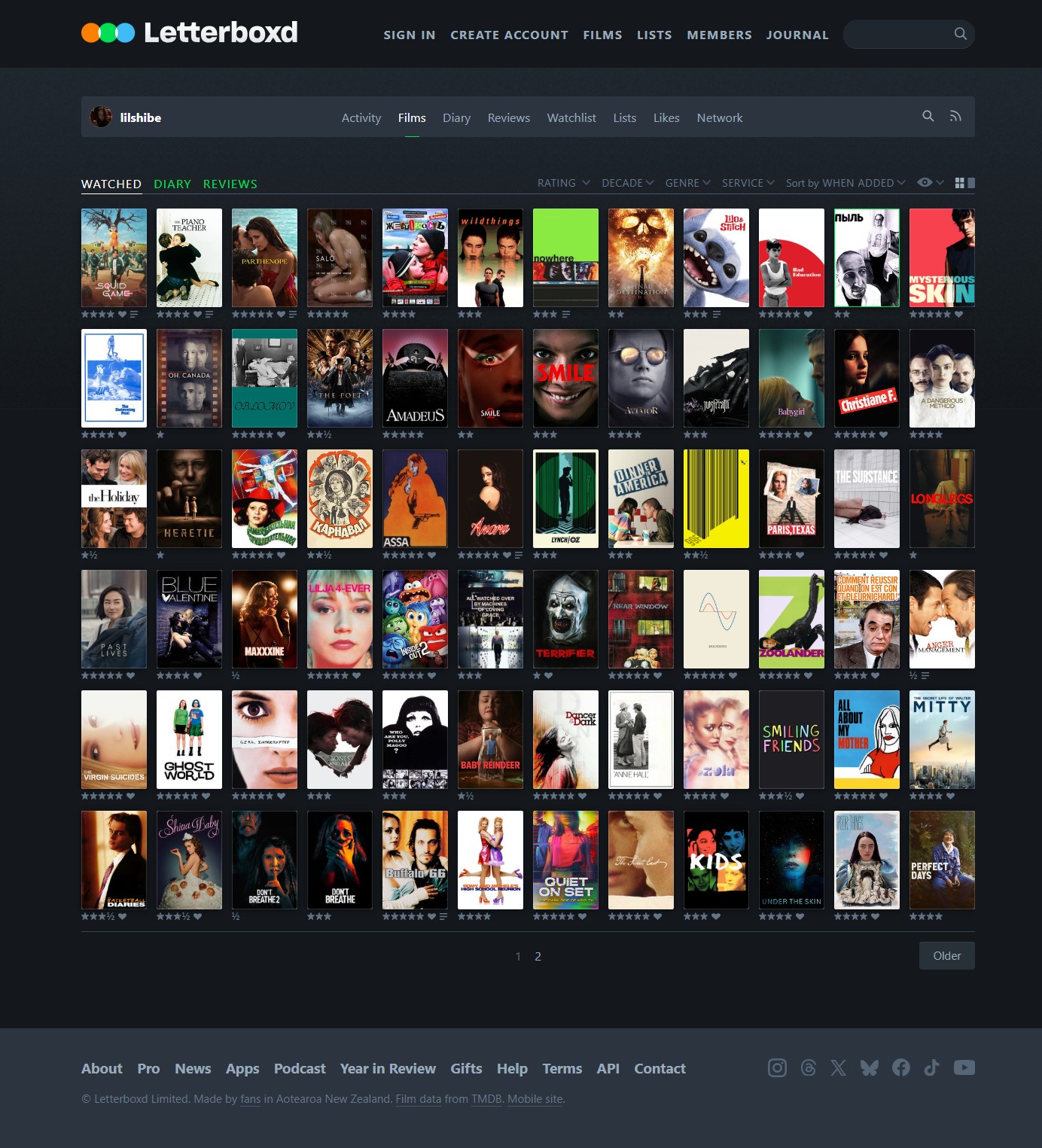Open the Baby Reindeer poster

pyautogui.click(x=490, y=739)
